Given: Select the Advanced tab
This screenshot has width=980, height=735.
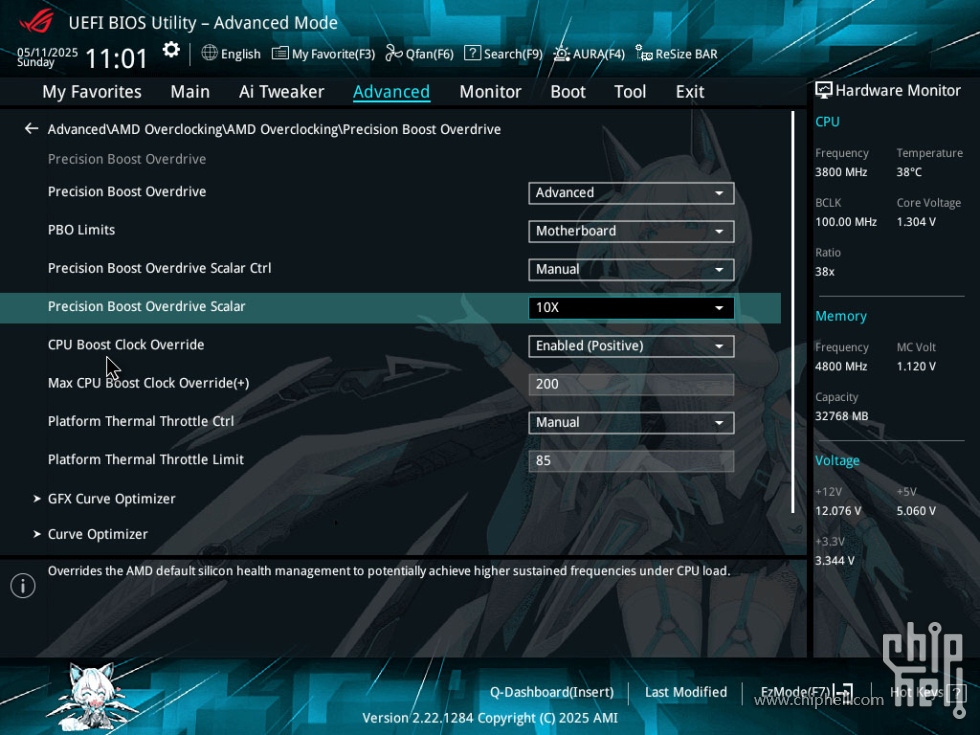Looking at the screenshot, I should click(x=391, y=92).
